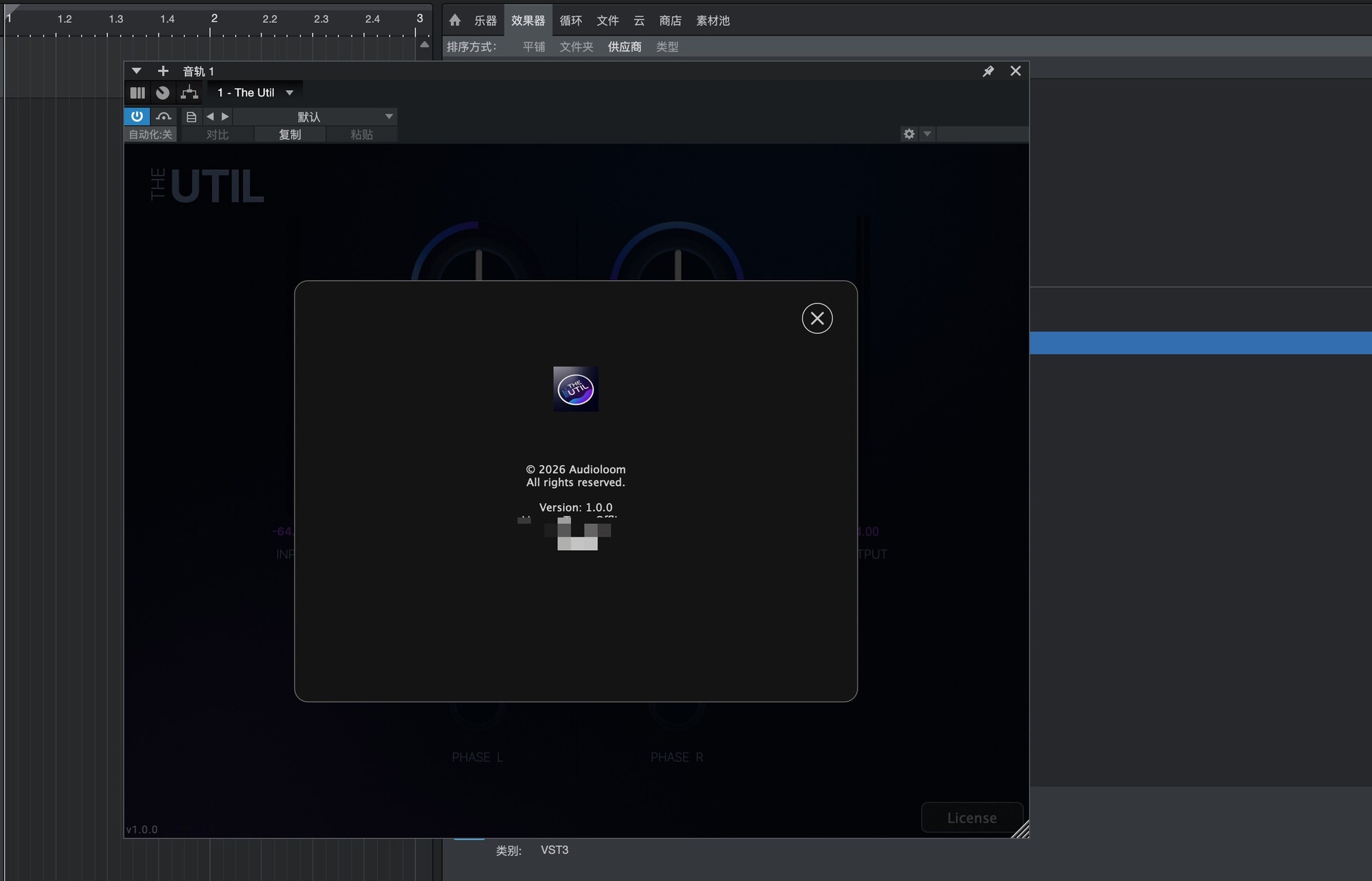Switch to the 循环 browser tab
The height and width of the screenshot is (881, 1372).
(x=570, y=21)
